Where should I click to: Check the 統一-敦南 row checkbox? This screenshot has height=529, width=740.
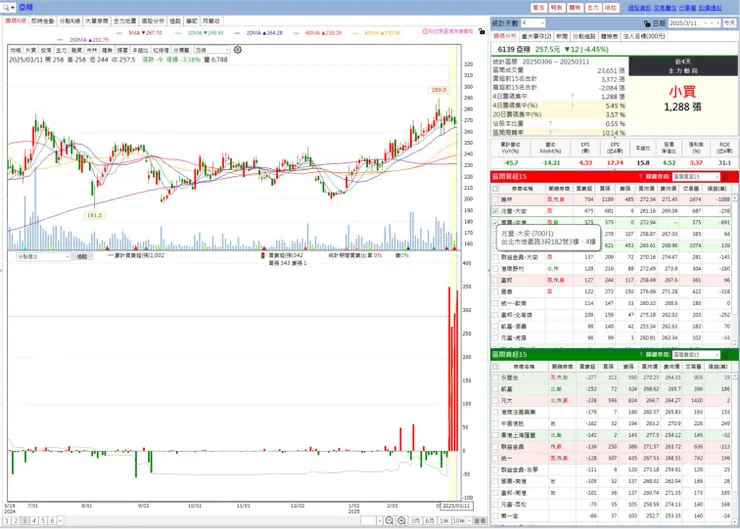tap(495, 303)
